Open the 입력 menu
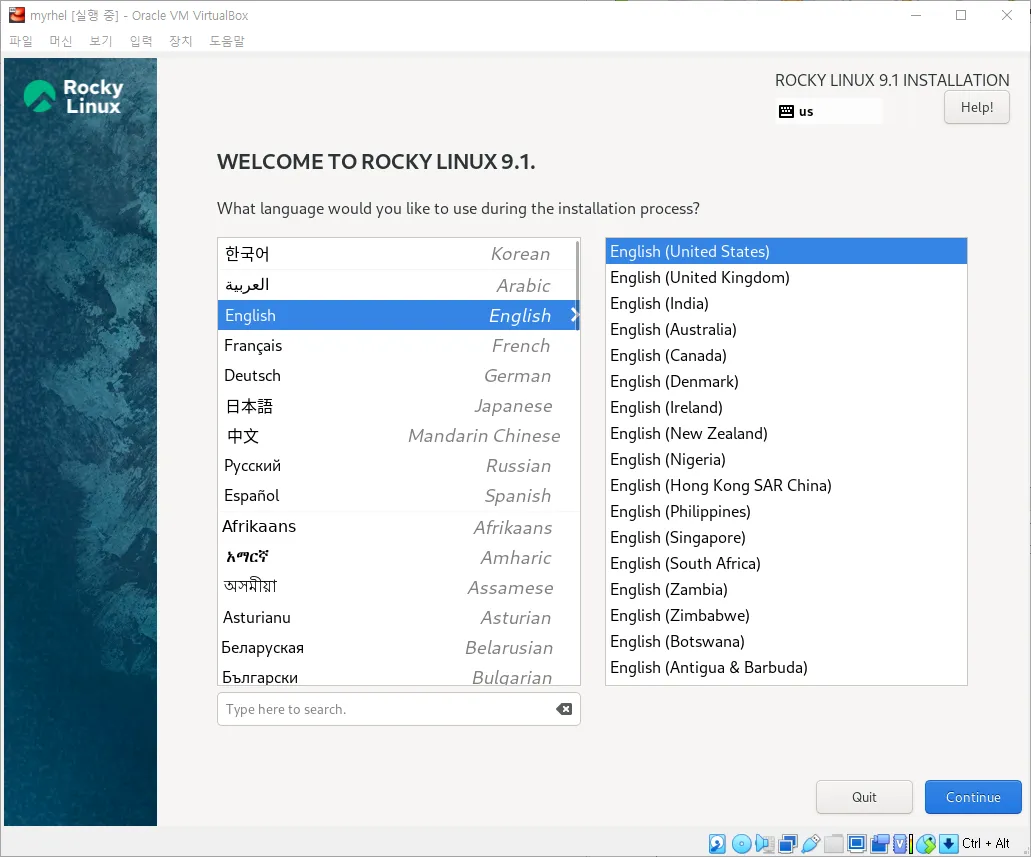1031x857 pixels. pos(141,41)
